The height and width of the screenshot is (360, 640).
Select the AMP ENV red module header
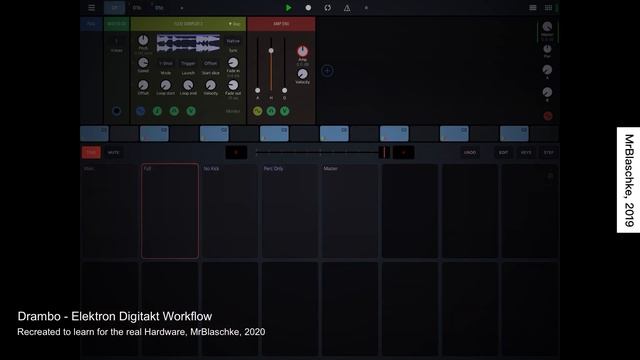click(x=281, y=24)
